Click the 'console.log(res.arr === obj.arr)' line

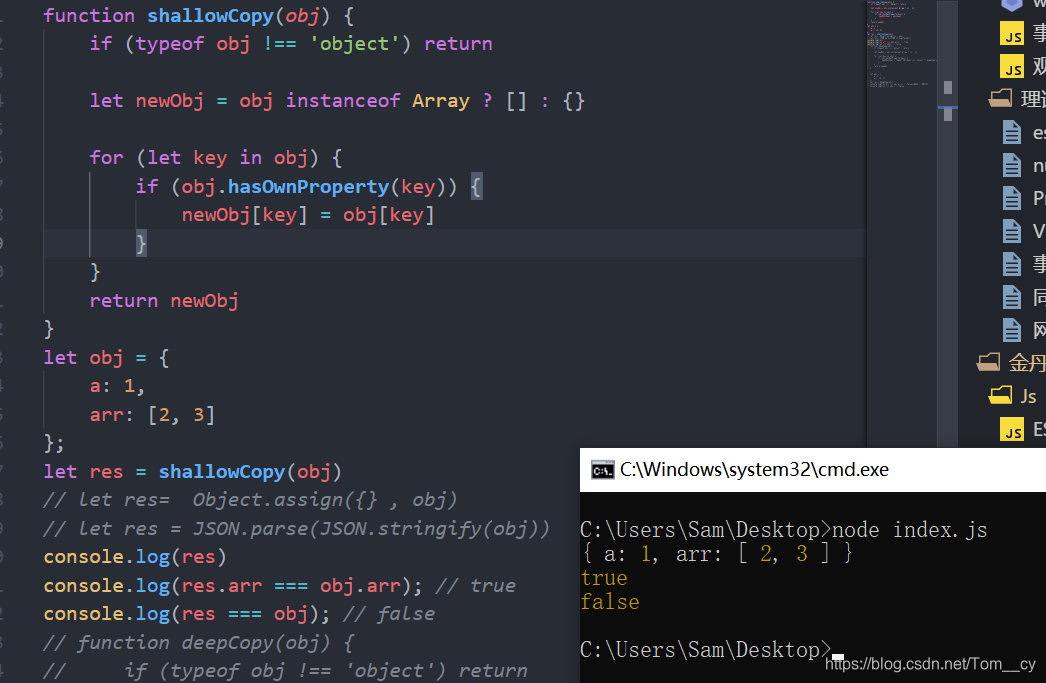click(233, 586)
